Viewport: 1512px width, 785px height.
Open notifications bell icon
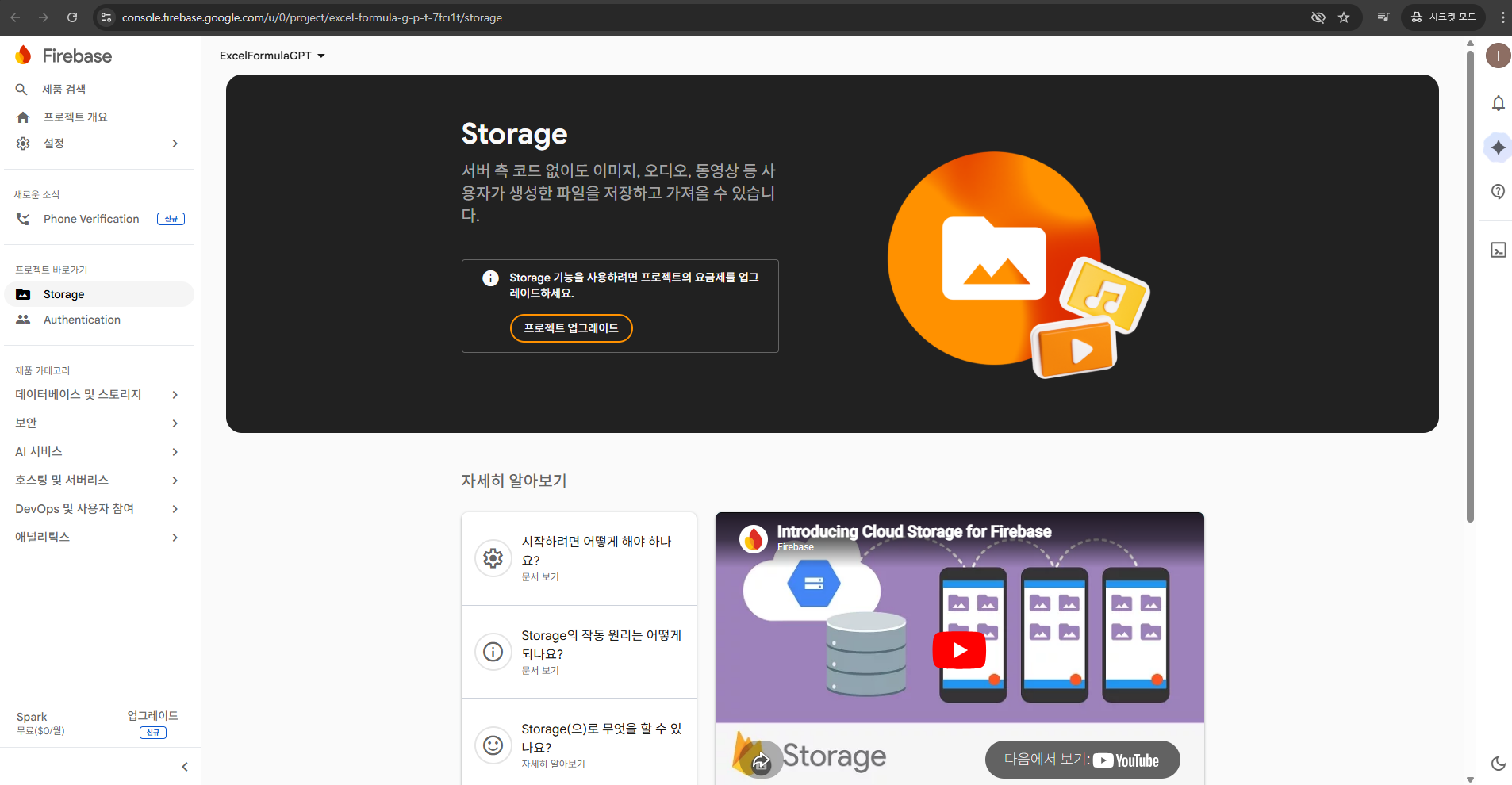click(x=1498, y=103)
